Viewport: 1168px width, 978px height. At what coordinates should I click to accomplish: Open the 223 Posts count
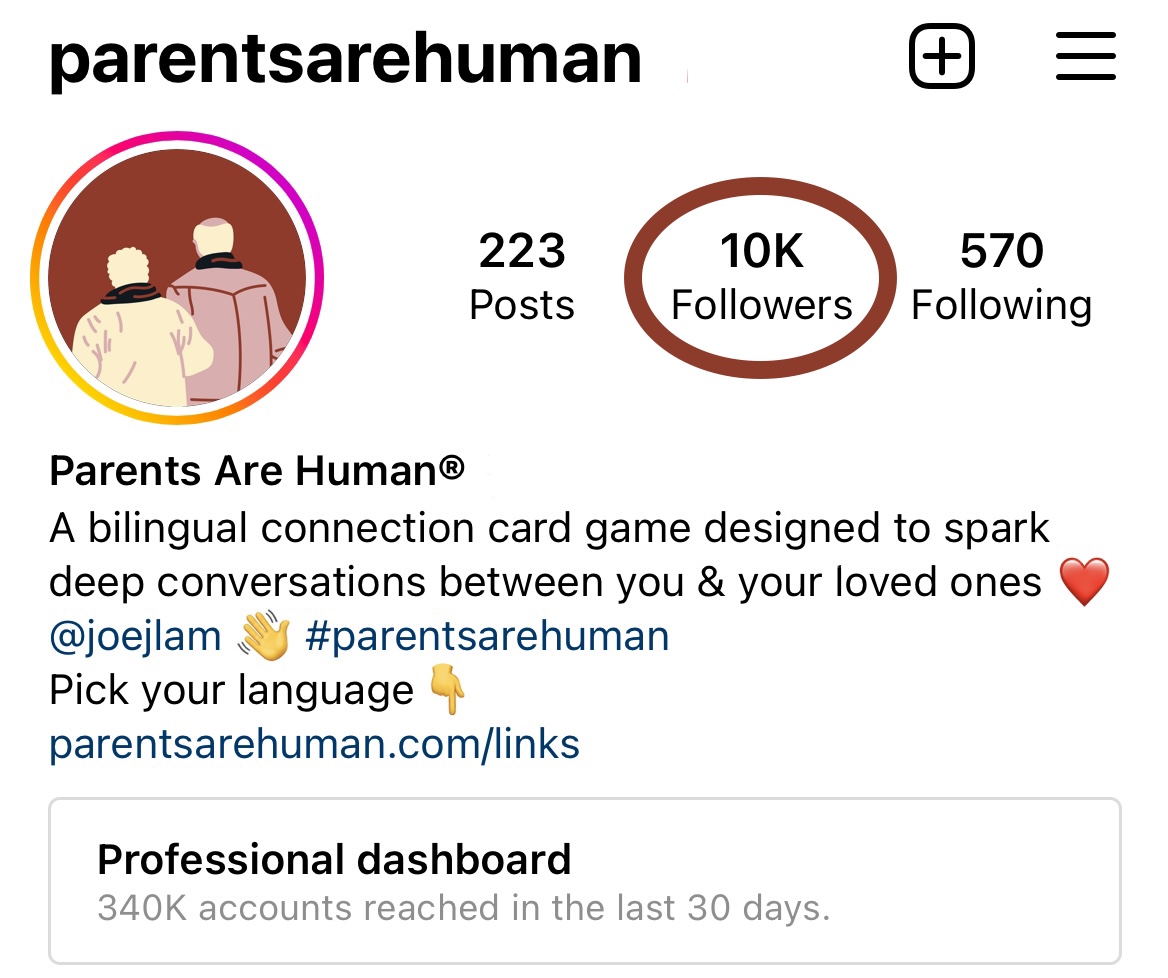click(521, 276)
